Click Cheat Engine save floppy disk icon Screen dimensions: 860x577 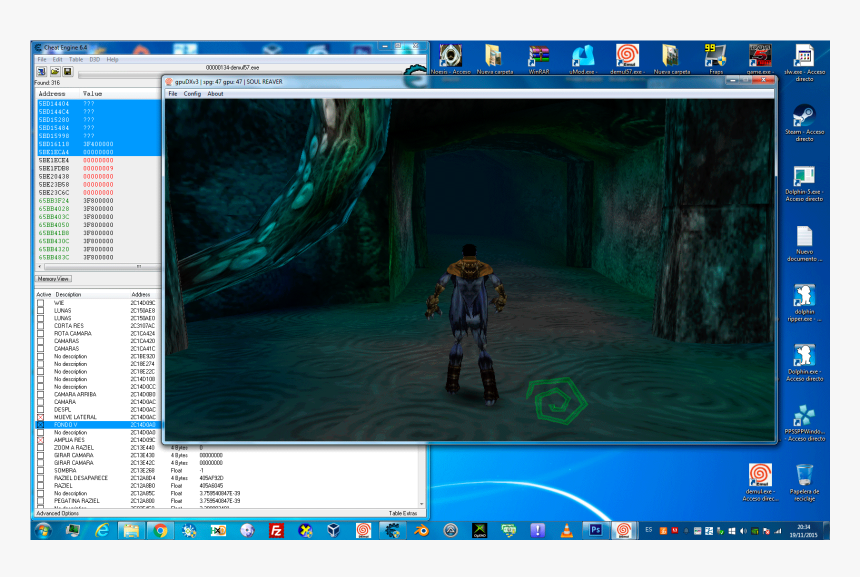coord(67,71)
